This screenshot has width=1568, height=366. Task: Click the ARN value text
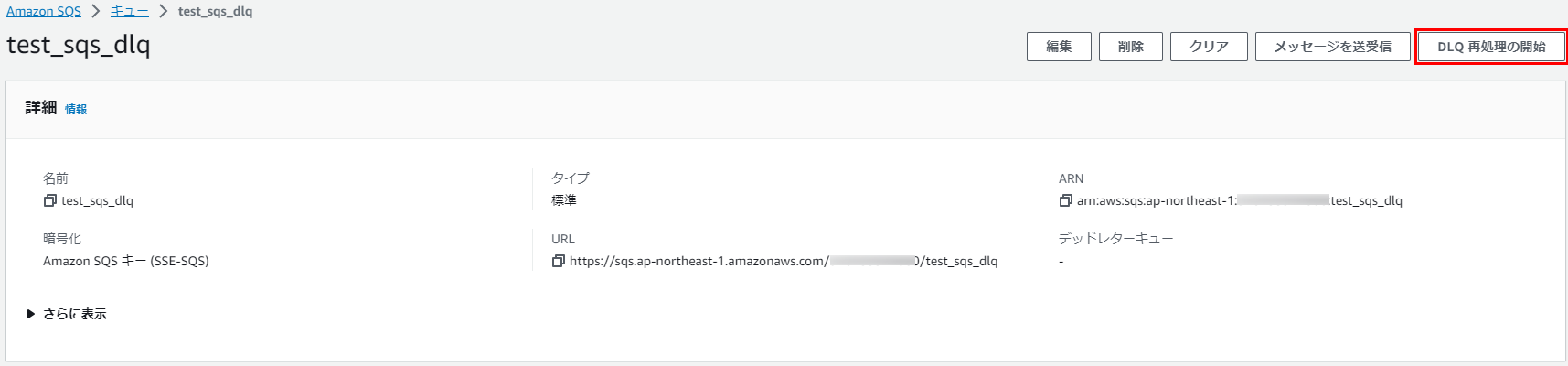pos(1239,200)
